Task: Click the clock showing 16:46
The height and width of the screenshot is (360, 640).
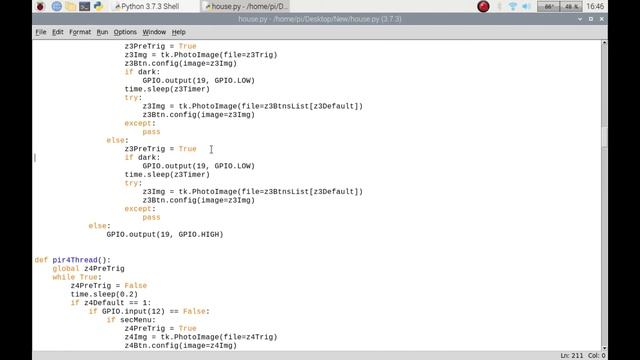Action: point(595,6)
